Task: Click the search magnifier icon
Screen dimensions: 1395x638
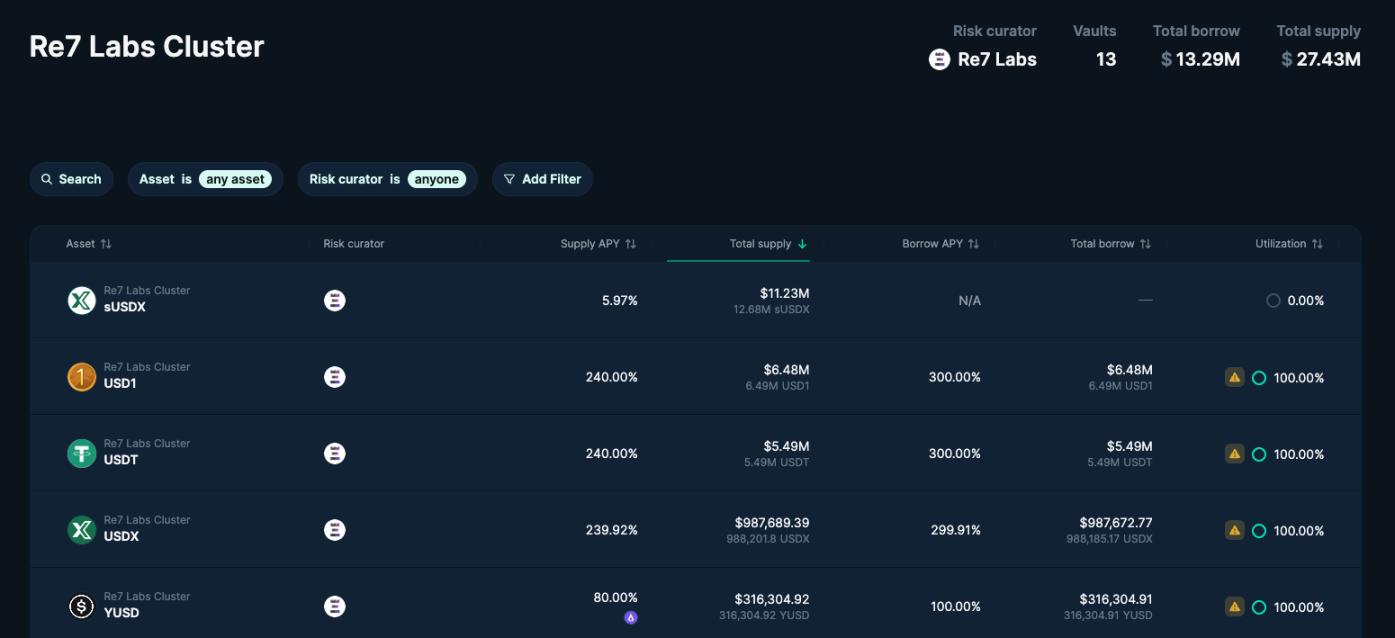Action: pos(45,178)
